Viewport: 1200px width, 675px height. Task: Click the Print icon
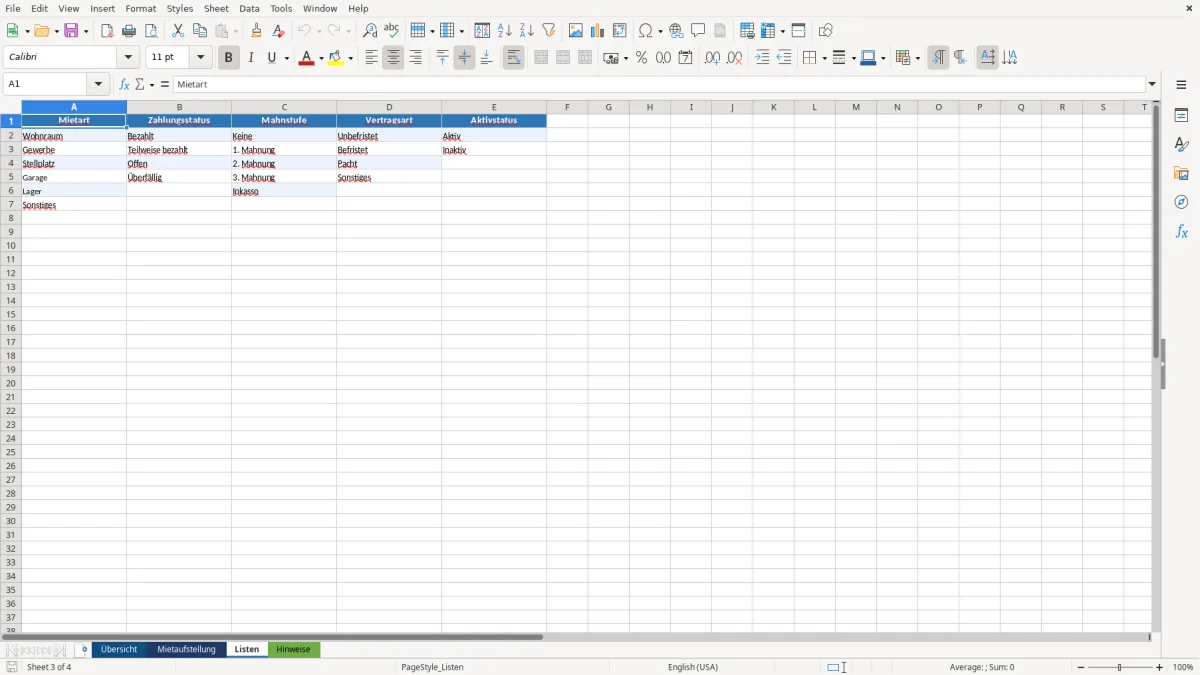click(x=129, y=31)
